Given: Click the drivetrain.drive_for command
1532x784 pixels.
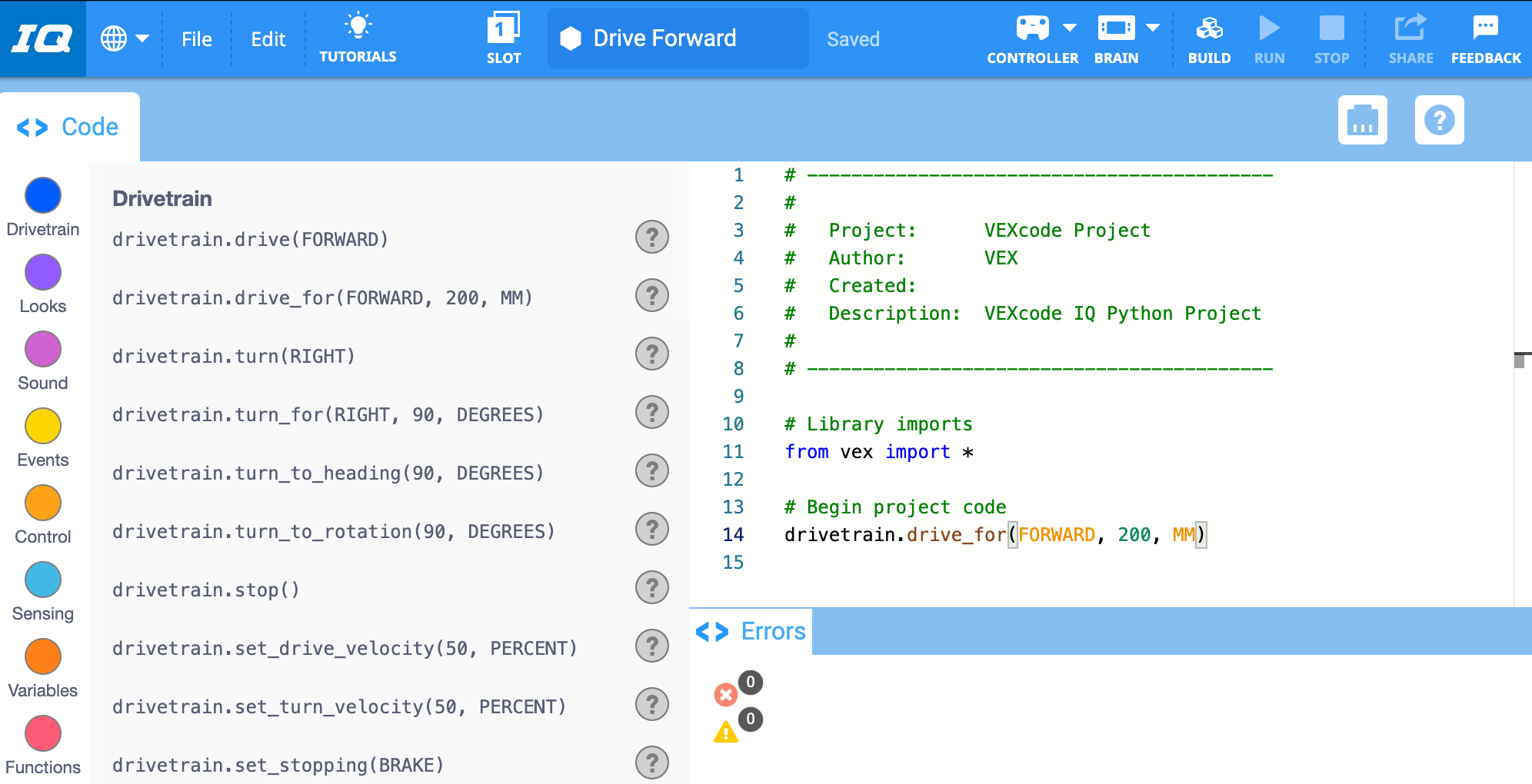Looking at the screenshot, I should [322, 297].
